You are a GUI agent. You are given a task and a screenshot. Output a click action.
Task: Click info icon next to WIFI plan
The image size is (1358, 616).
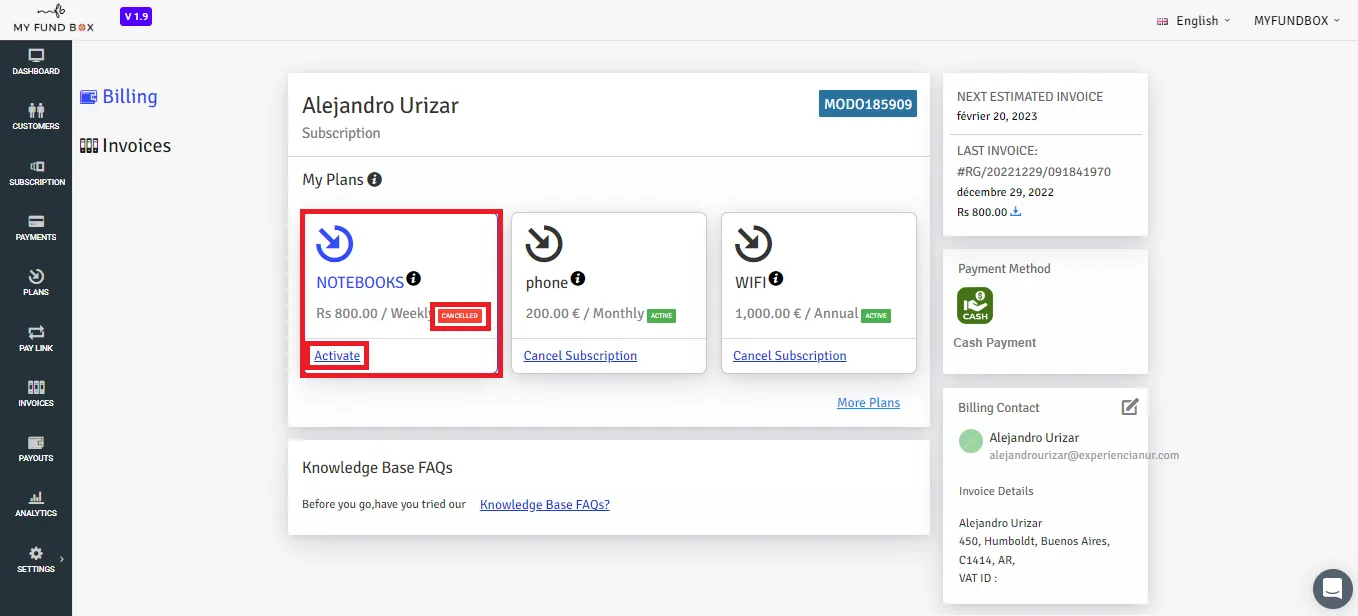(776, 280)
